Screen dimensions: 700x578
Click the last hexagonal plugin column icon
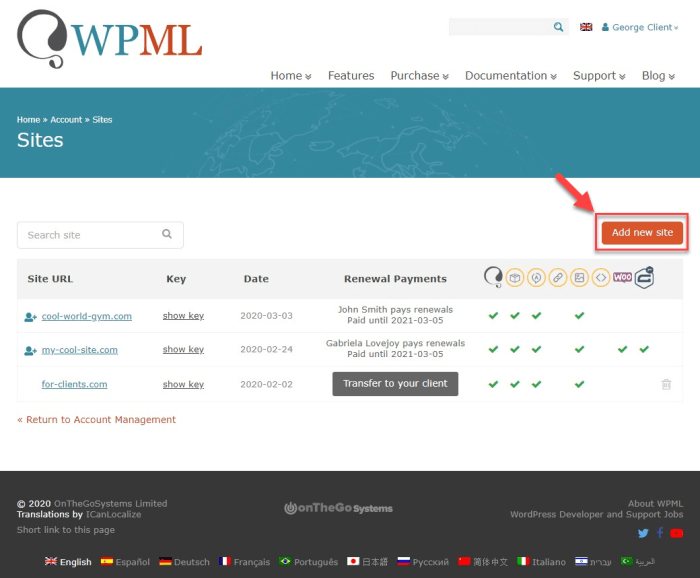click(x=644, y=278)
